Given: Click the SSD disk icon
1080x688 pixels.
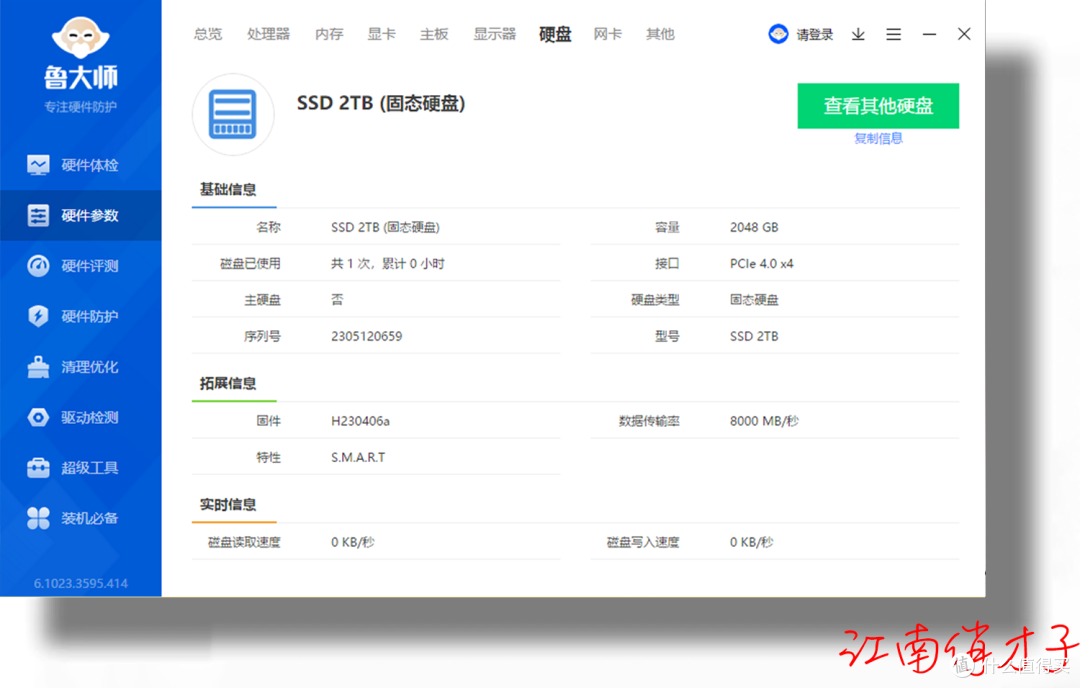Looking at the screenshot, I should point(233,114).
